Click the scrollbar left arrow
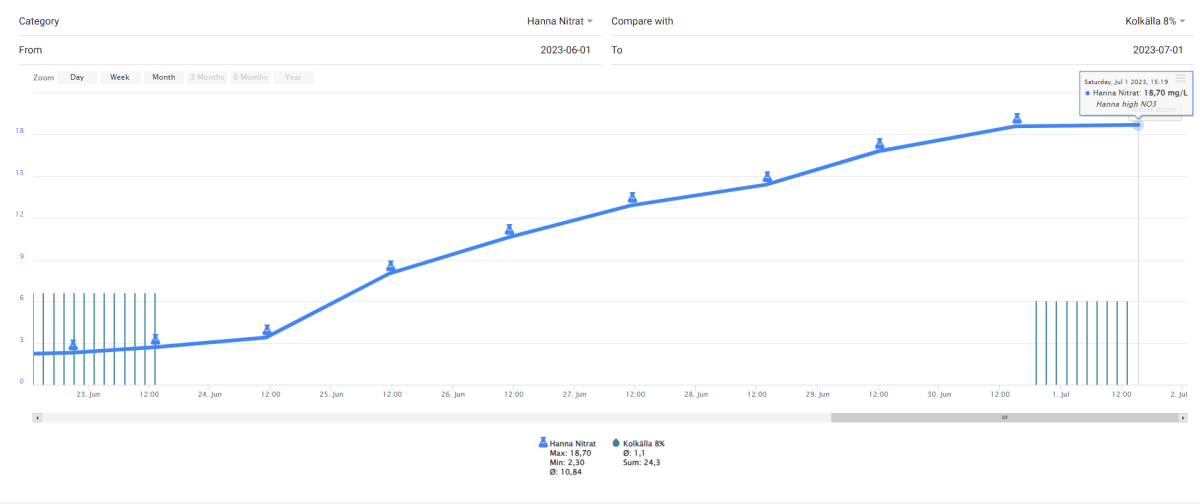Viewport: 1200px width, 504px height. (38, 418)
